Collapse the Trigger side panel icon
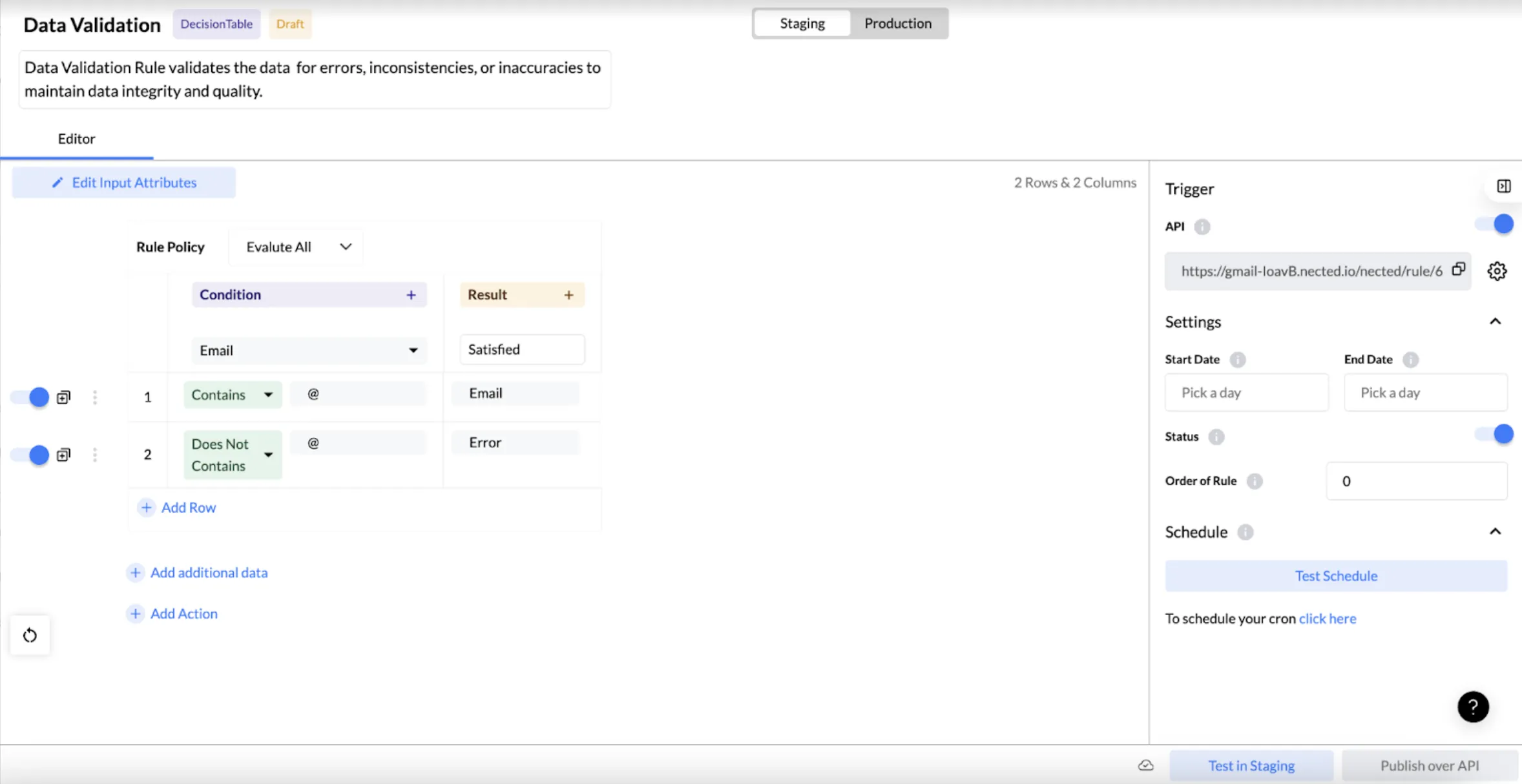The height and width of the screenshot is (784, 1522). click(x=1504, y=187)
